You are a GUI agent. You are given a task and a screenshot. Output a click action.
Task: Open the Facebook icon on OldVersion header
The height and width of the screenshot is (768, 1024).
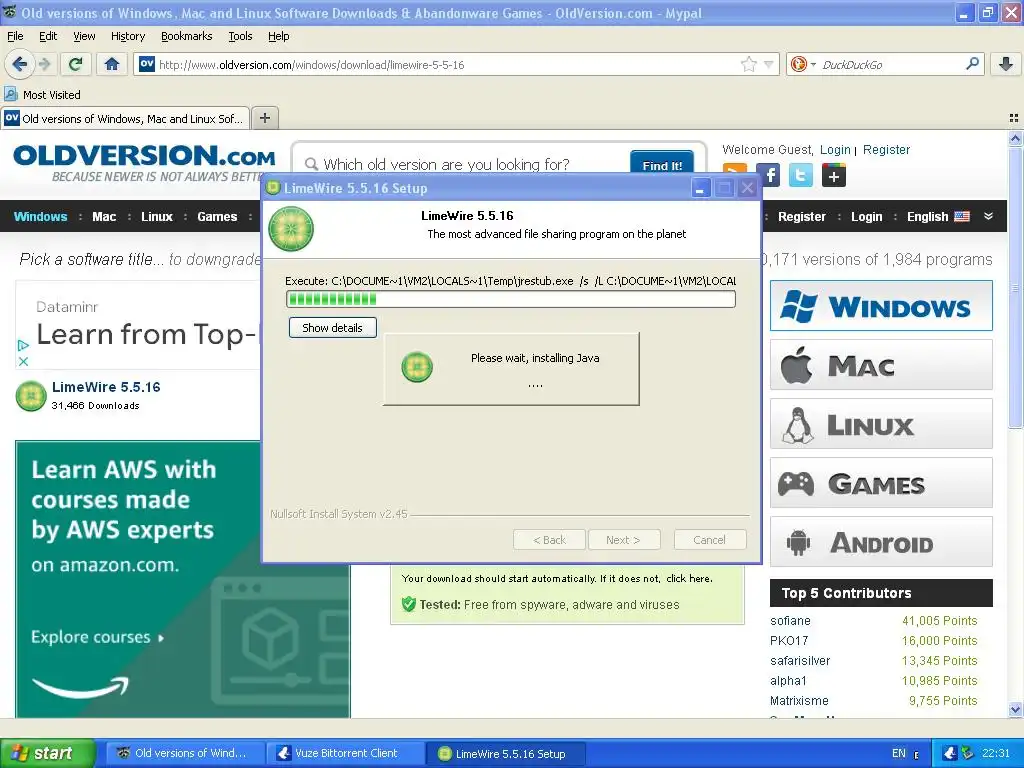coord(770,175)
